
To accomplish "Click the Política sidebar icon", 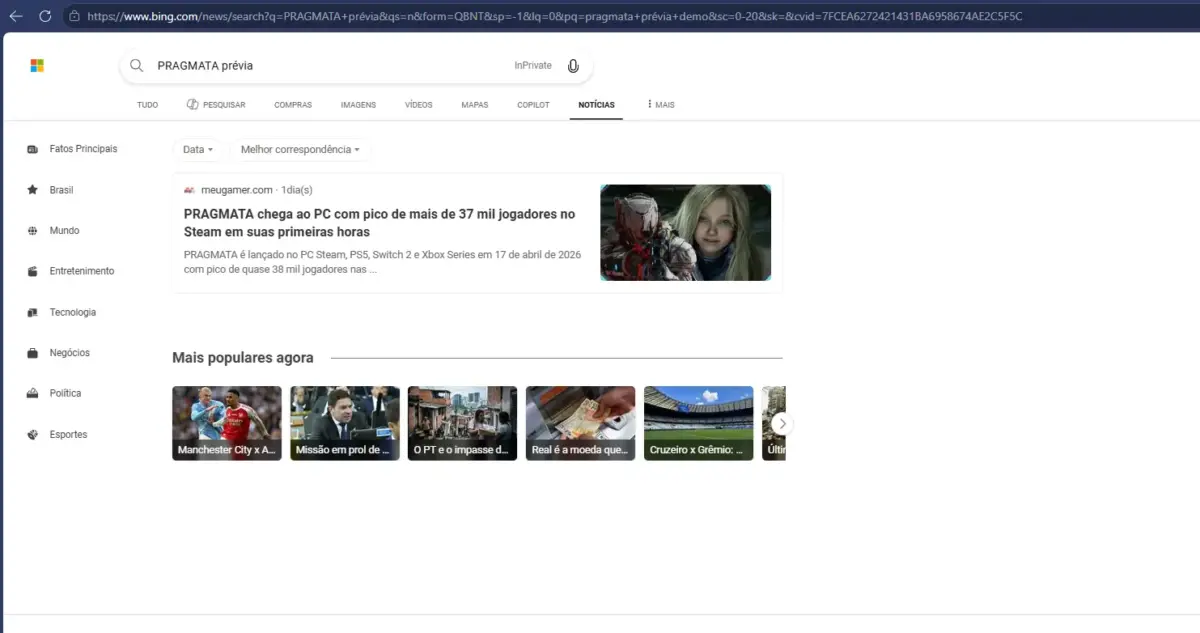I will click(x=32, y=393).
